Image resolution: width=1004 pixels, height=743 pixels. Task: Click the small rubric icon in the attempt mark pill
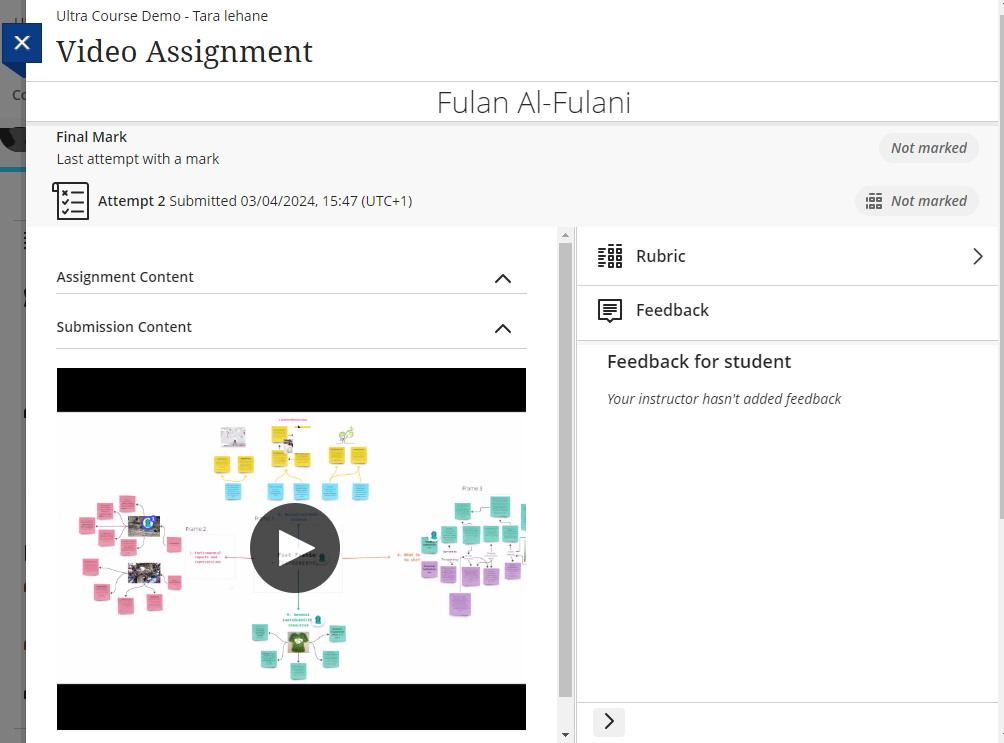[874, 201]
